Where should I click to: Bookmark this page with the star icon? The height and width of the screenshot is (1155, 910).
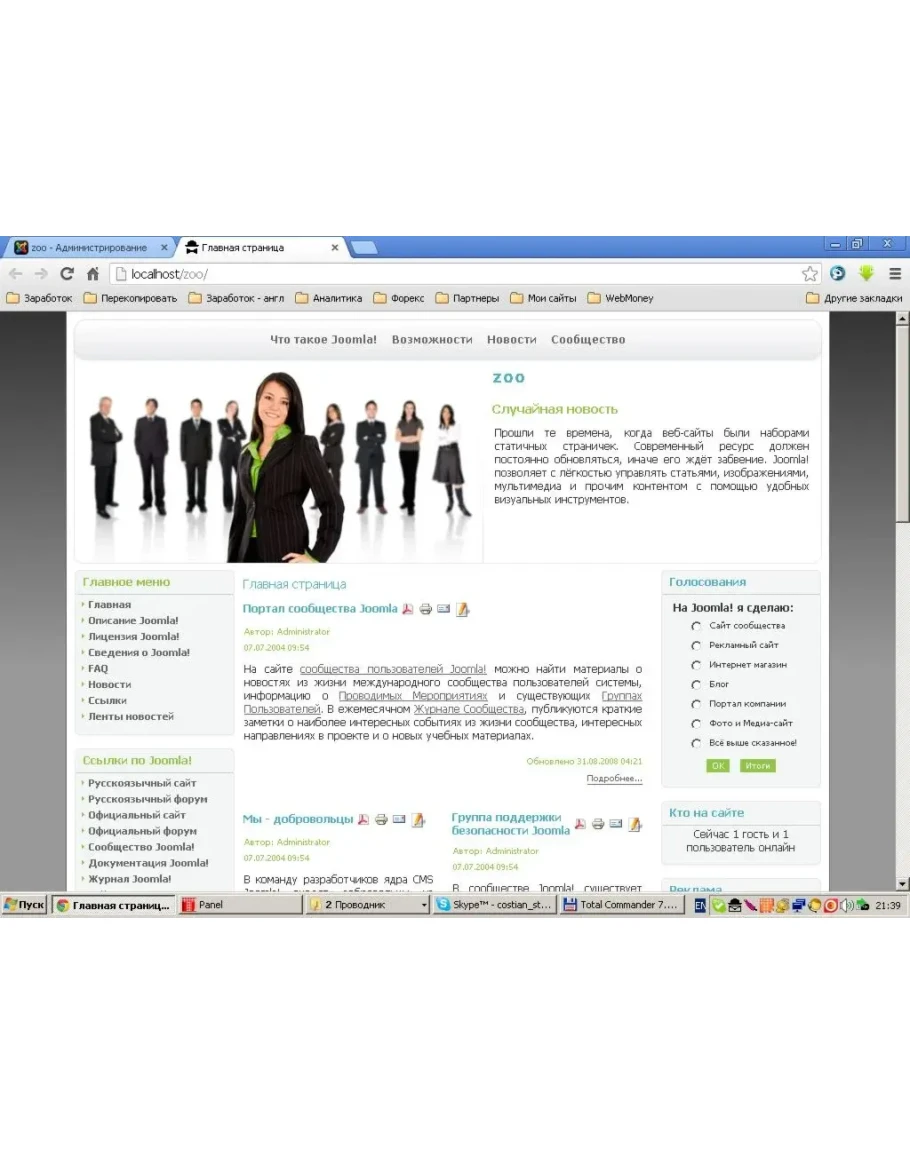point(809,274)
